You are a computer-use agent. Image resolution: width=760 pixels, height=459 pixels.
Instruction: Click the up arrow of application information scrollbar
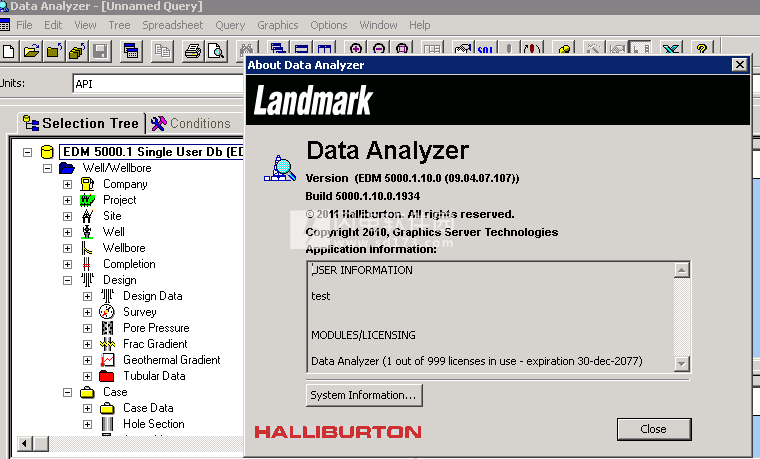tap(681, 270)
